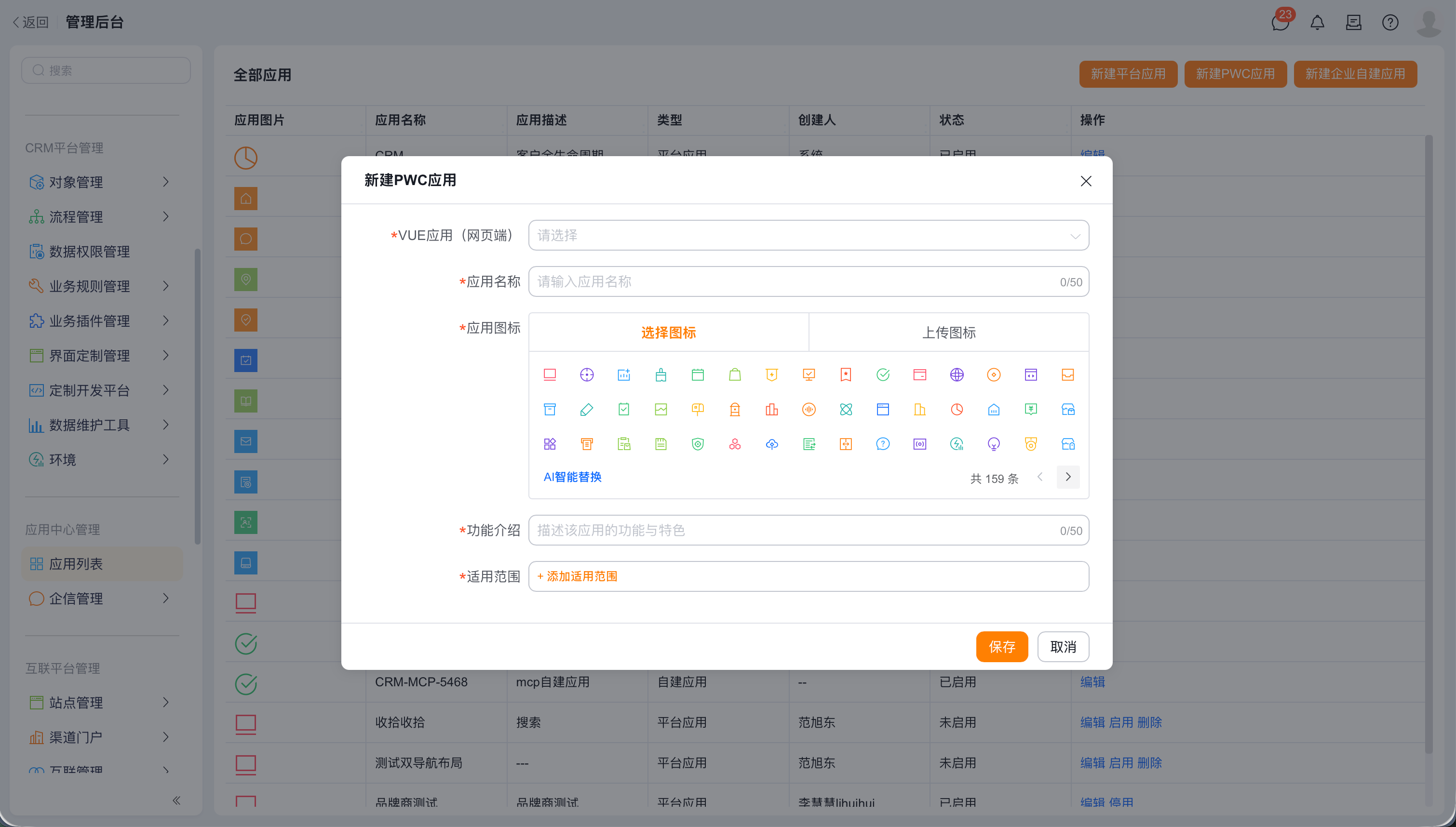
Task: Click the 保存 button
Action: (1001, 647)
